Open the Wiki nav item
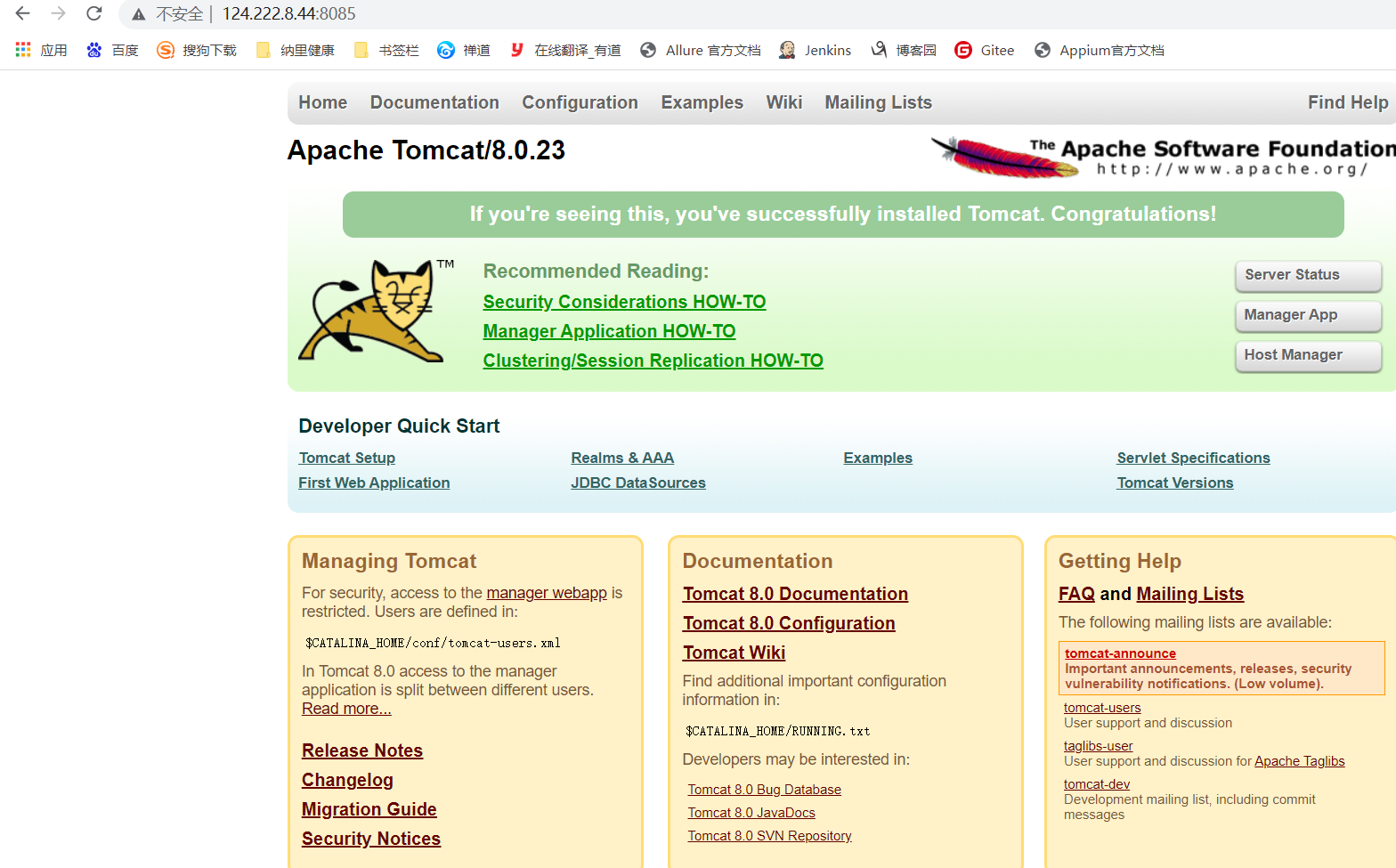This screenshot has height=868, width=1396. [784, 102]
